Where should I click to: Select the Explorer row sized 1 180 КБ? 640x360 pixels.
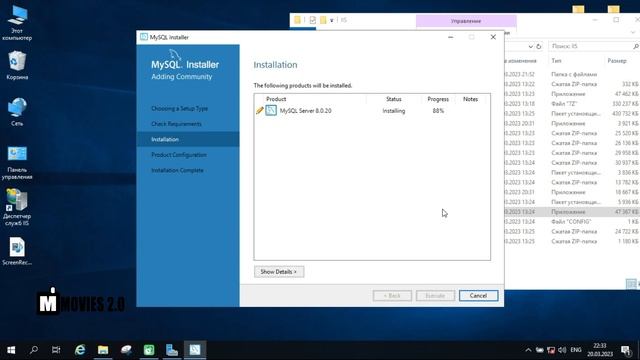[572, 241]
